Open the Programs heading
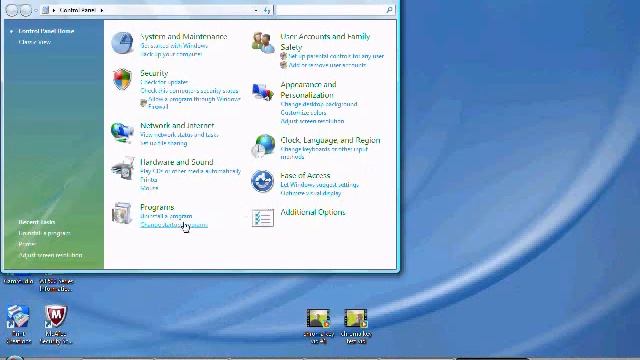 coord(157,207)
